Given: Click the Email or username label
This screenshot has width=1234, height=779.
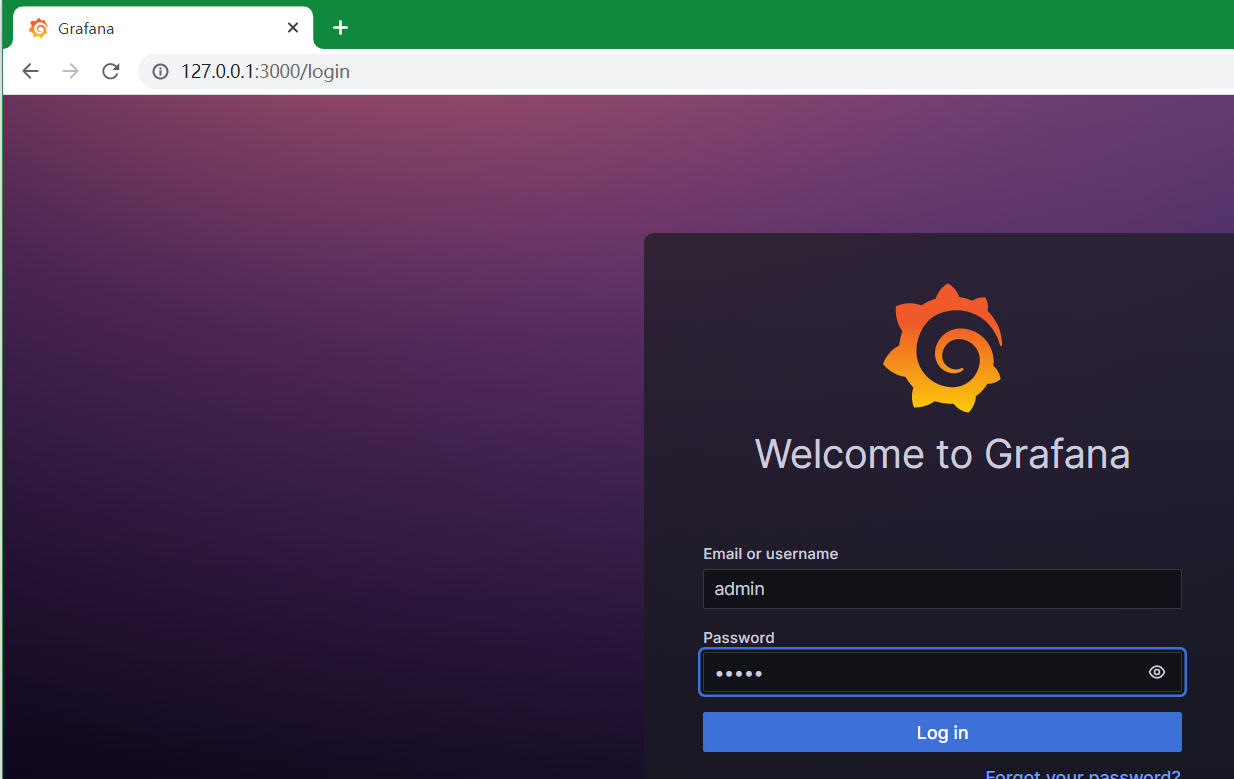Looking at the screenshot, I should (x=770, y=553).
